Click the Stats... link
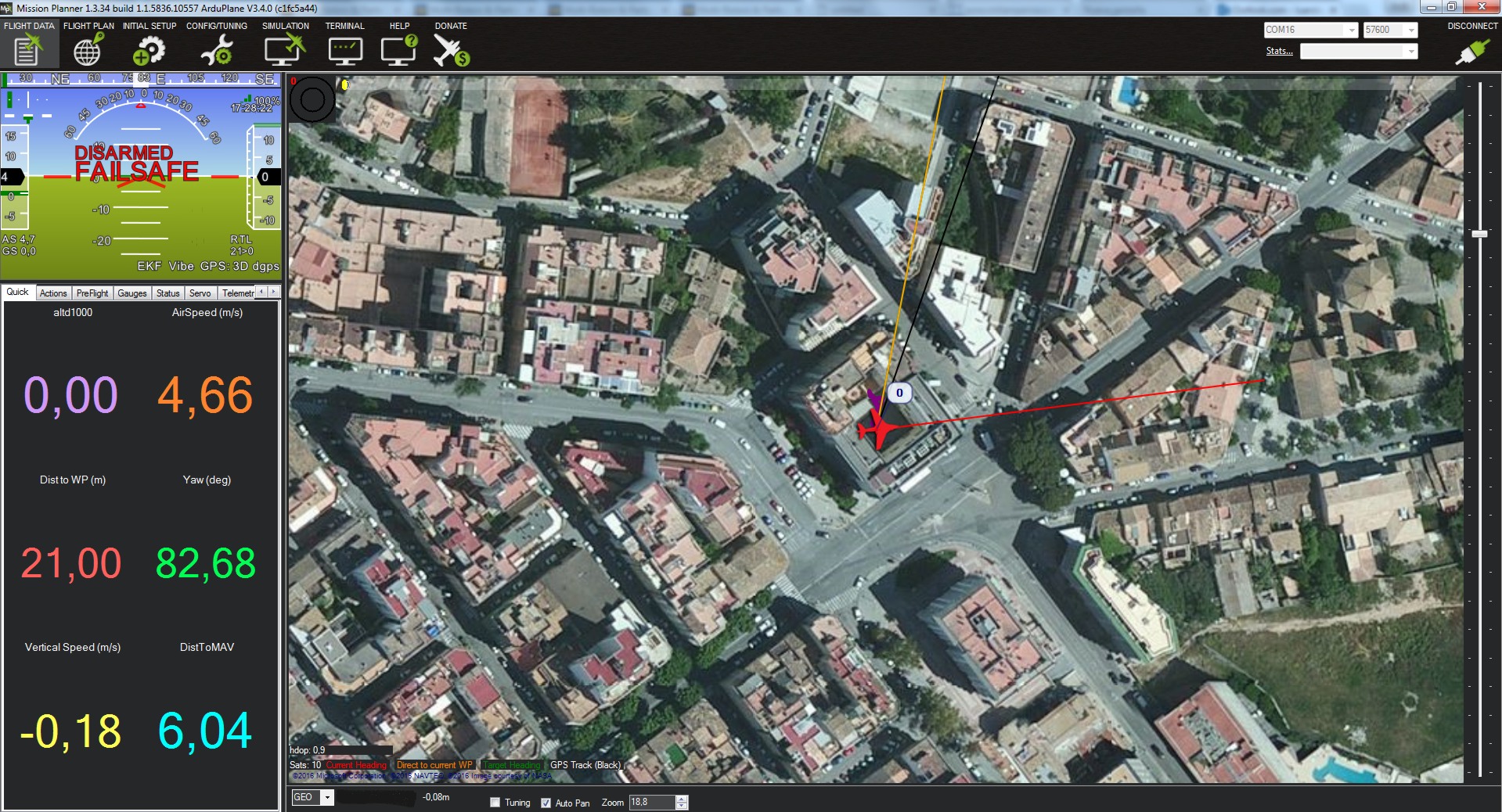This screenshot has height=812, width=1502. (x=1279, y=51)
